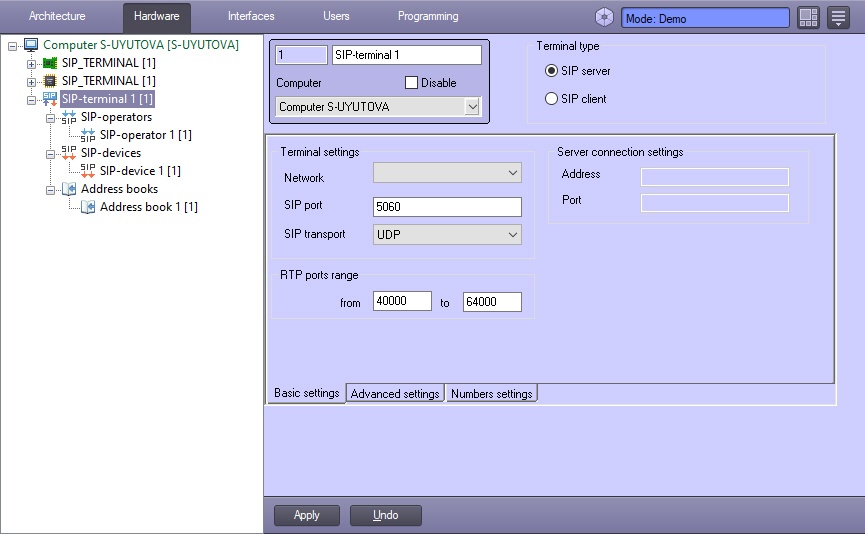Click the Computer S-UYUTOVA monitor icon
This screenshot has height=534, width=865.
tap(31, 45)
